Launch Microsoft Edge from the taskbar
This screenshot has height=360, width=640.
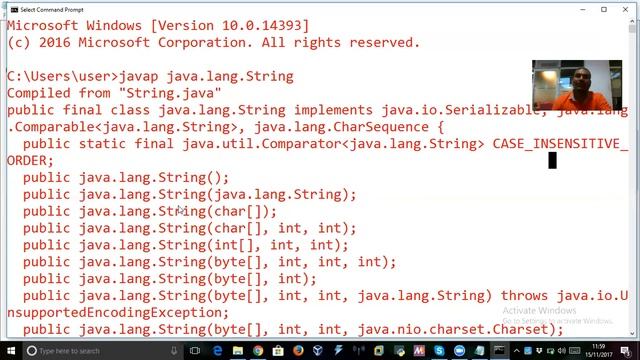click(218, 351)
